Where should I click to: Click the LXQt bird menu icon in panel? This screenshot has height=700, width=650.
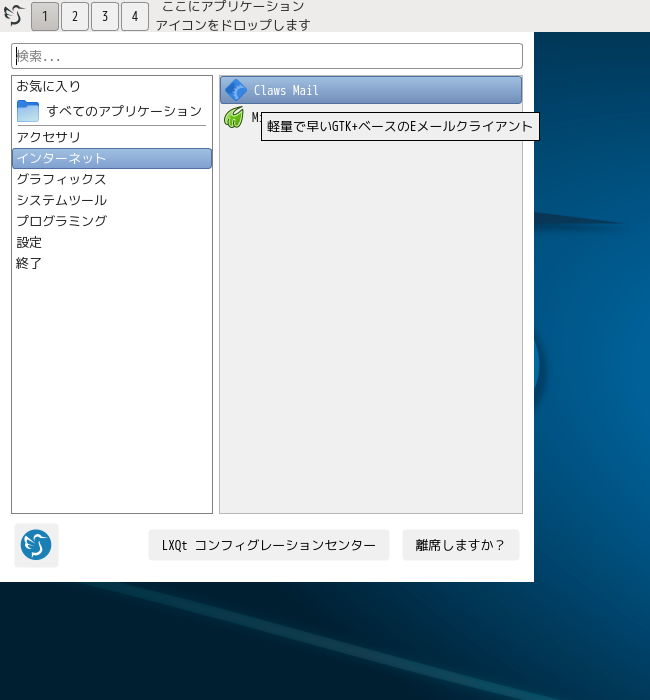click(x=14, y=16)
